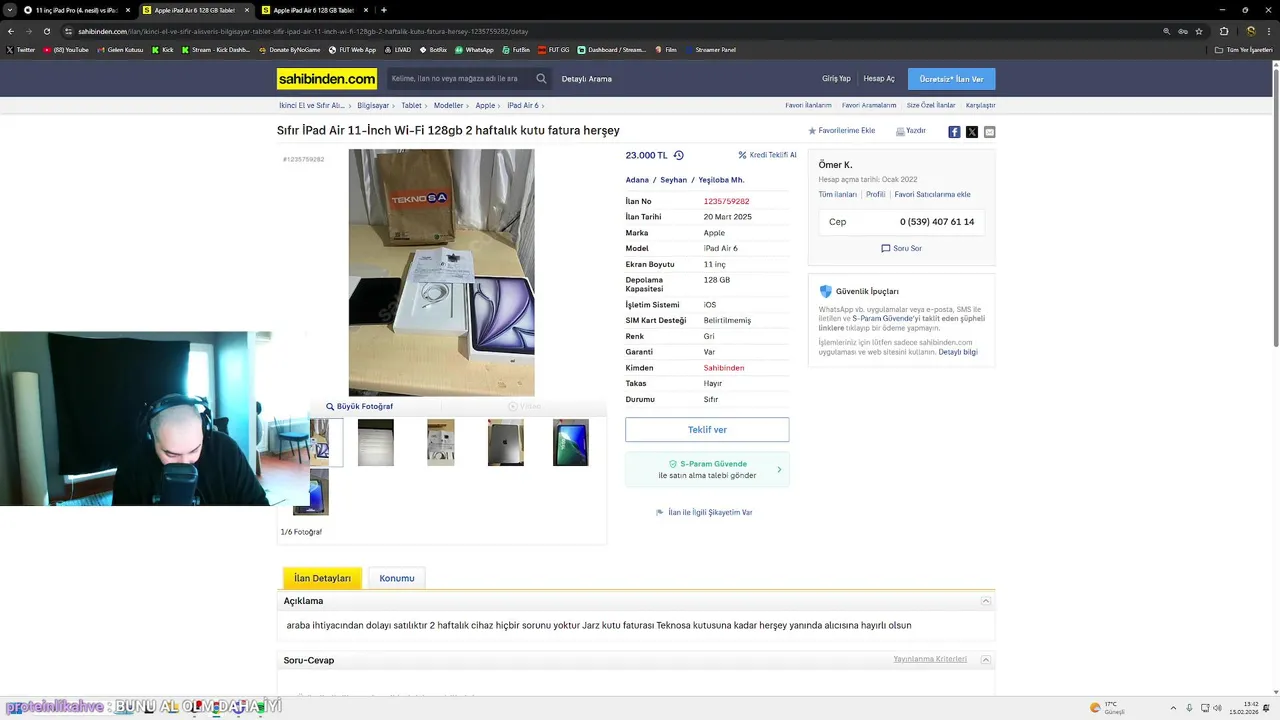Image resolution: width=1280 pixels, height=720 pixels.
Task: Click the Teklif ver button
Action: pos(707,430)
